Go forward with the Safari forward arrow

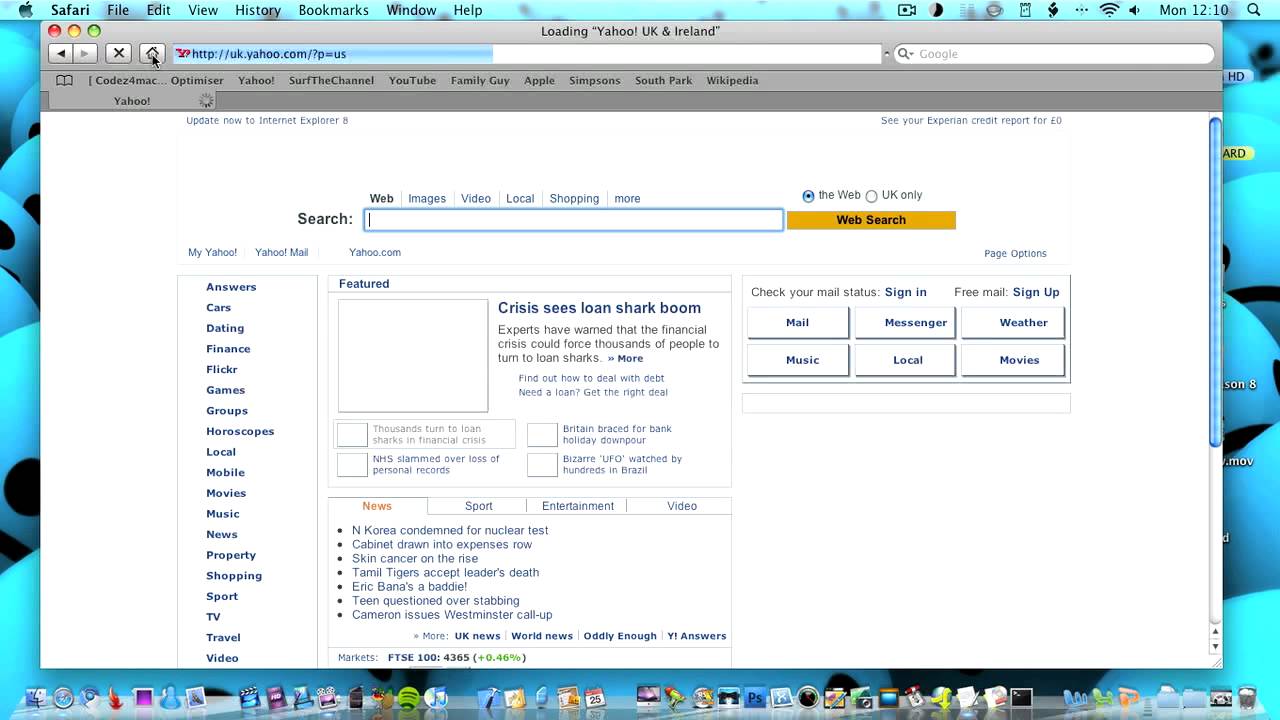[85, 54]
